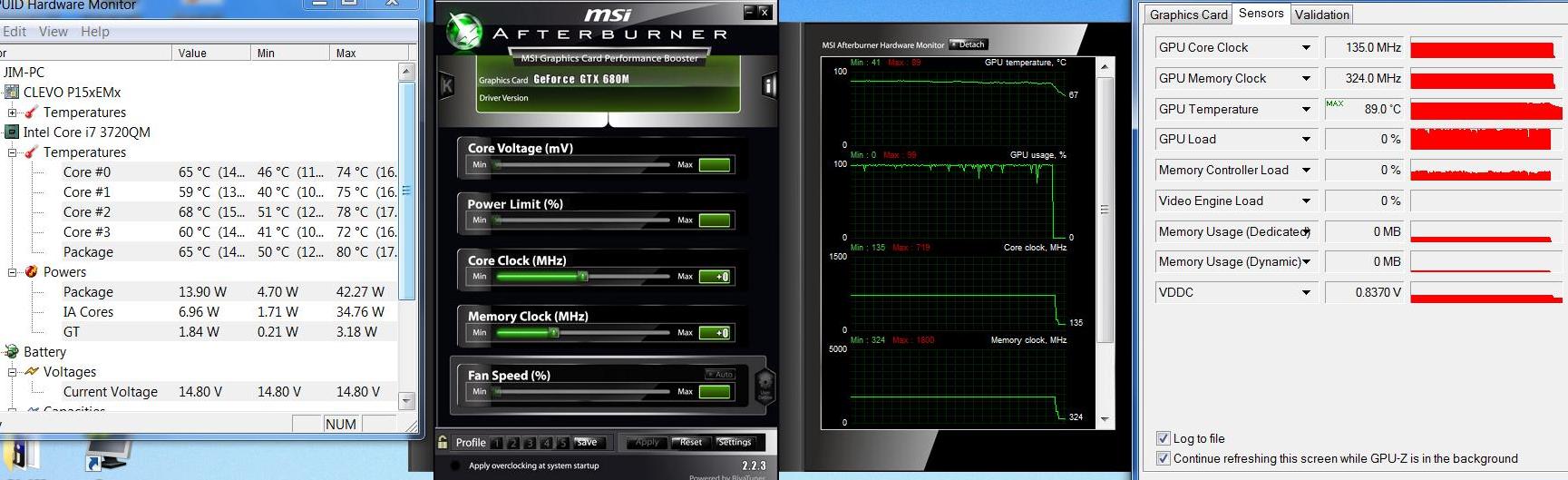Open Memory Controller Load dropdown

[1306, 170]
